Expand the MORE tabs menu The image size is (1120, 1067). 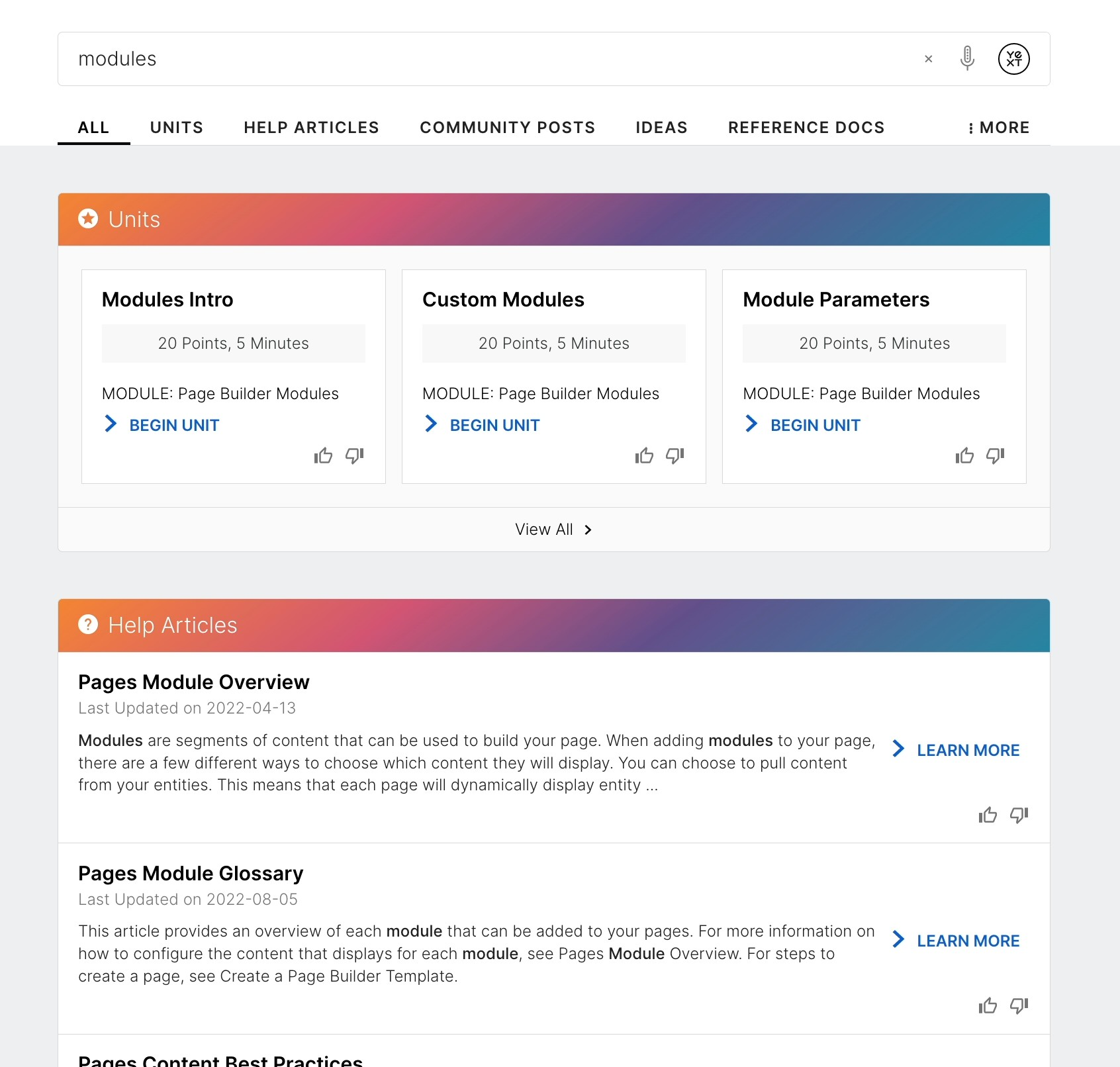coord(998,127)
